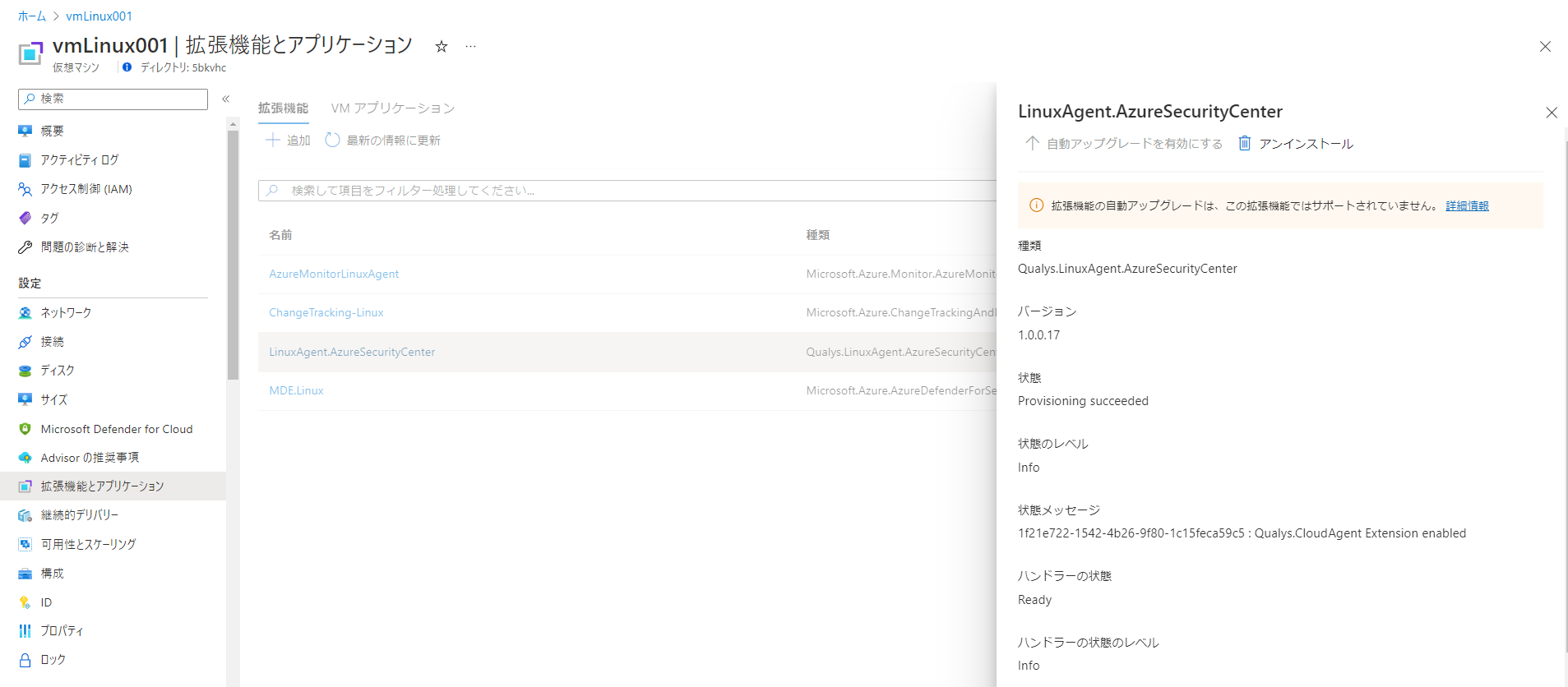Viewport: 1568px width, 687px height.
Task: Click the Microsoft Defender for Cloud shield icon
Action: [x=25, y=429]
